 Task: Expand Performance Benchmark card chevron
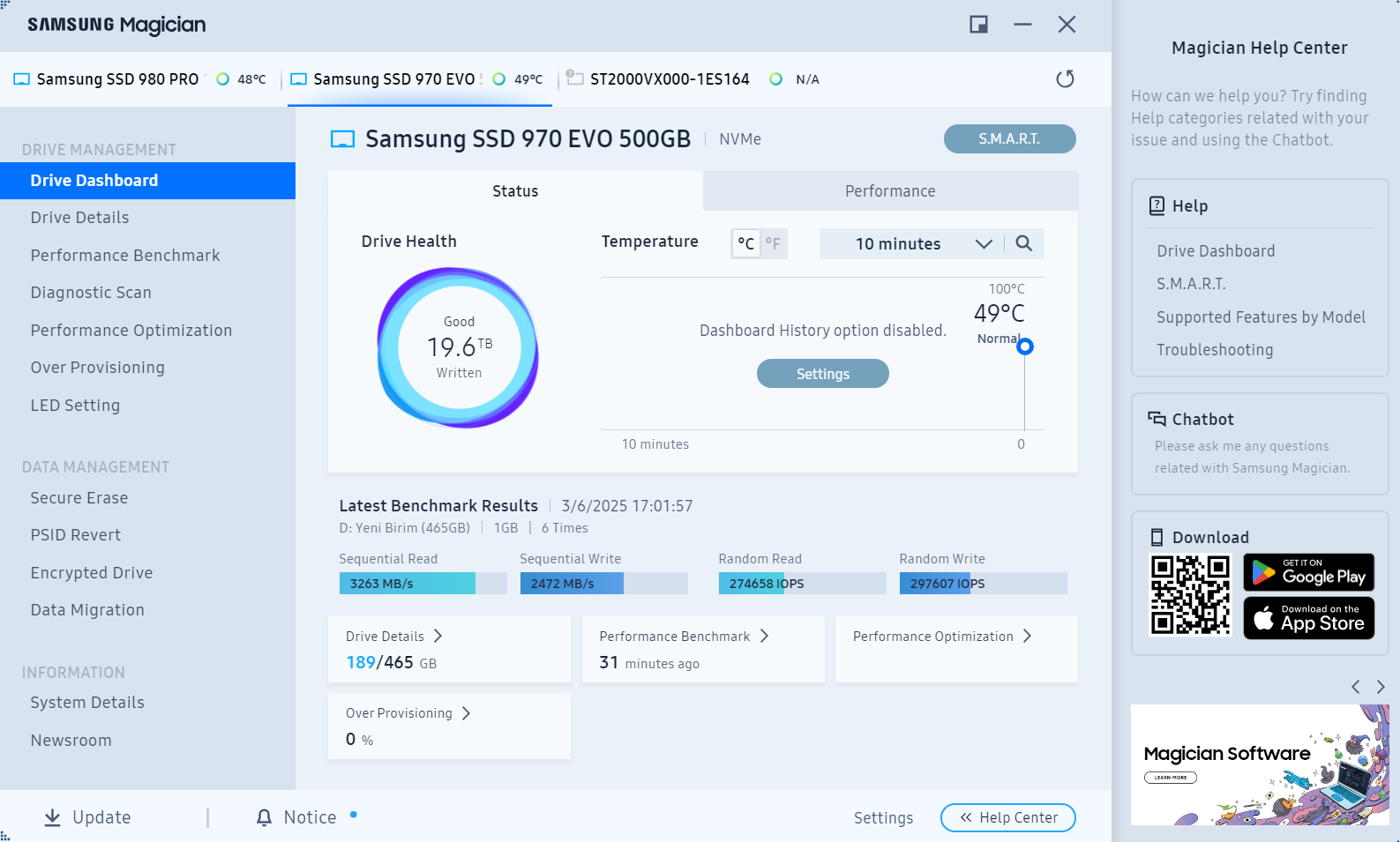click(764, 636)
